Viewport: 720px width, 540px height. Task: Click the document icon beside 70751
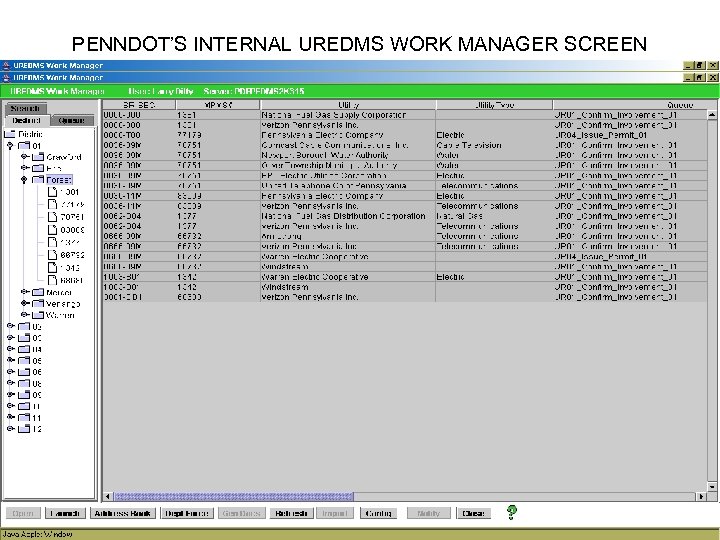pyautogui.click(x=52, y=217)
